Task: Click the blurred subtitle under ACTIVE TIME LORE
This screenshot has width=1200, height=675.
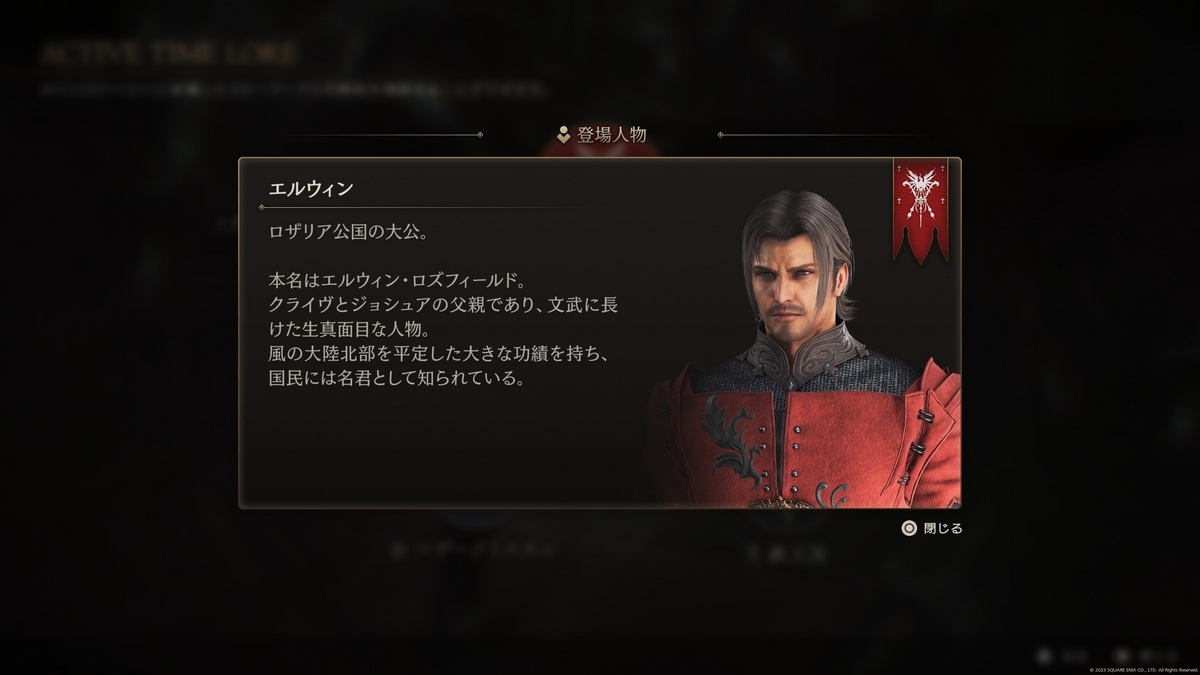Action: [294, 90]
